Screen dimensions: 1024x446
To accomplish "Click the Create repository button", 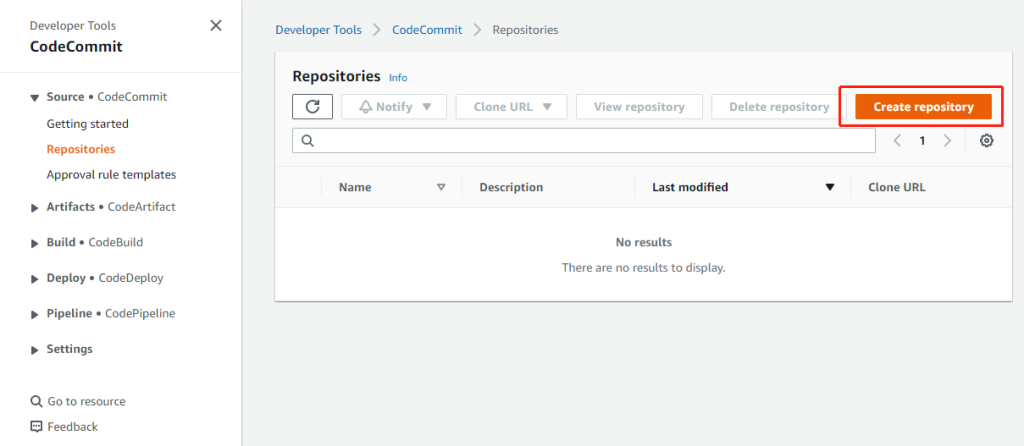I will [x=923, y=107].
